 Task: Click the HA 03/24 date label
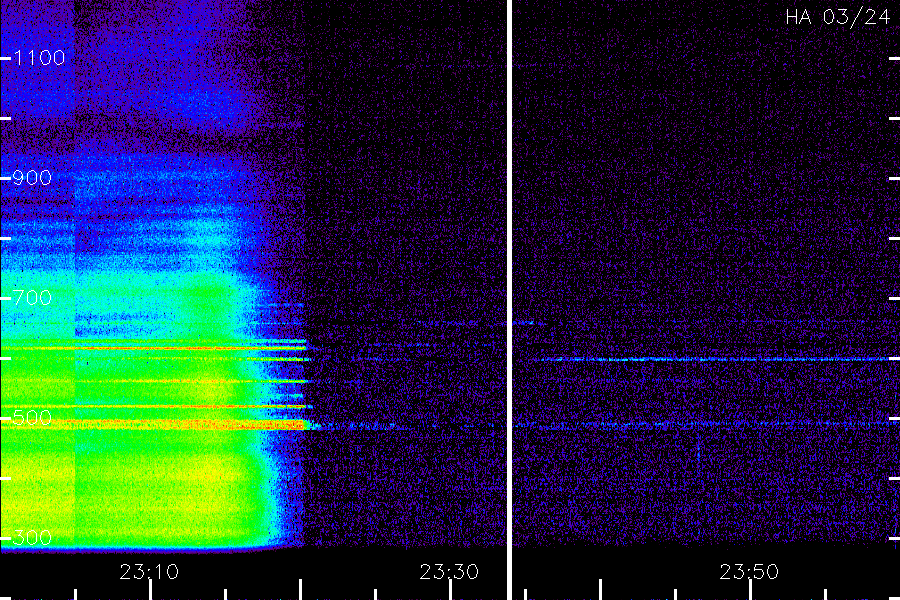tap(838, 17)
